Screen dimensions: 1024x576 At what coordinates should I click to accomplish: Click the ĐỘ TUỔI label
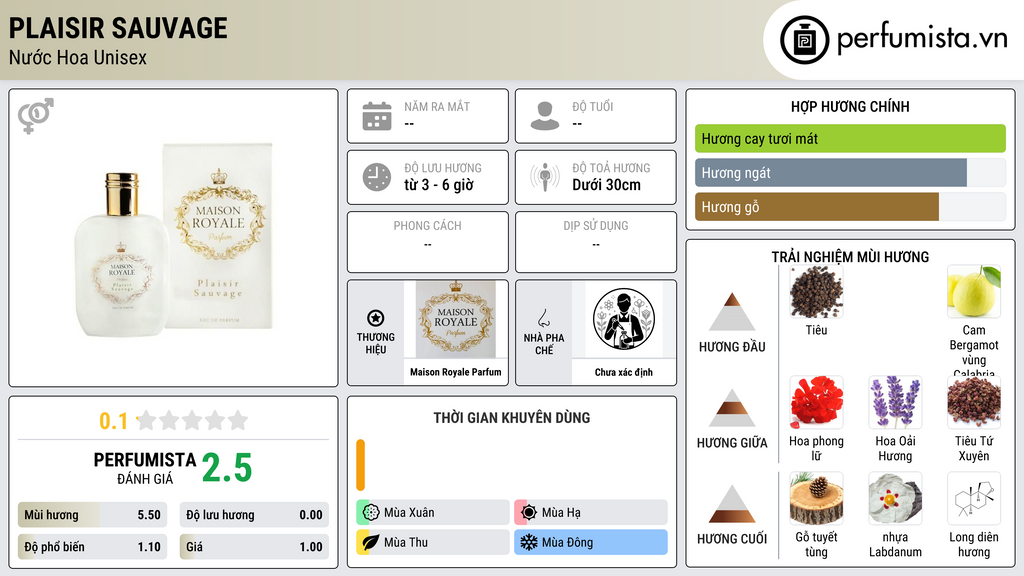(x=592, y=106)
